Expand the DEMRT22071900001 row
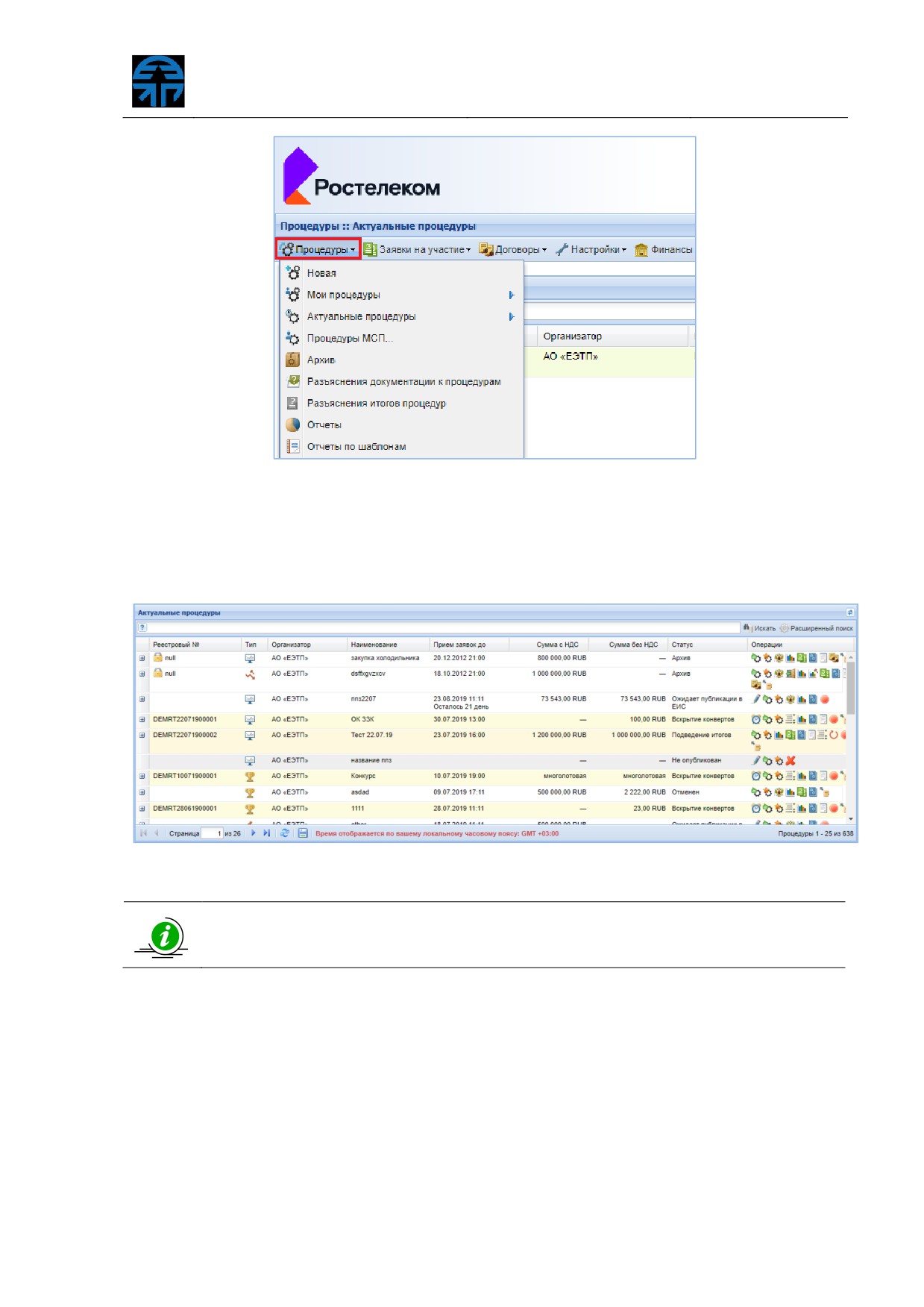This screenshot has height=1307, width=924. pos(142,720)
